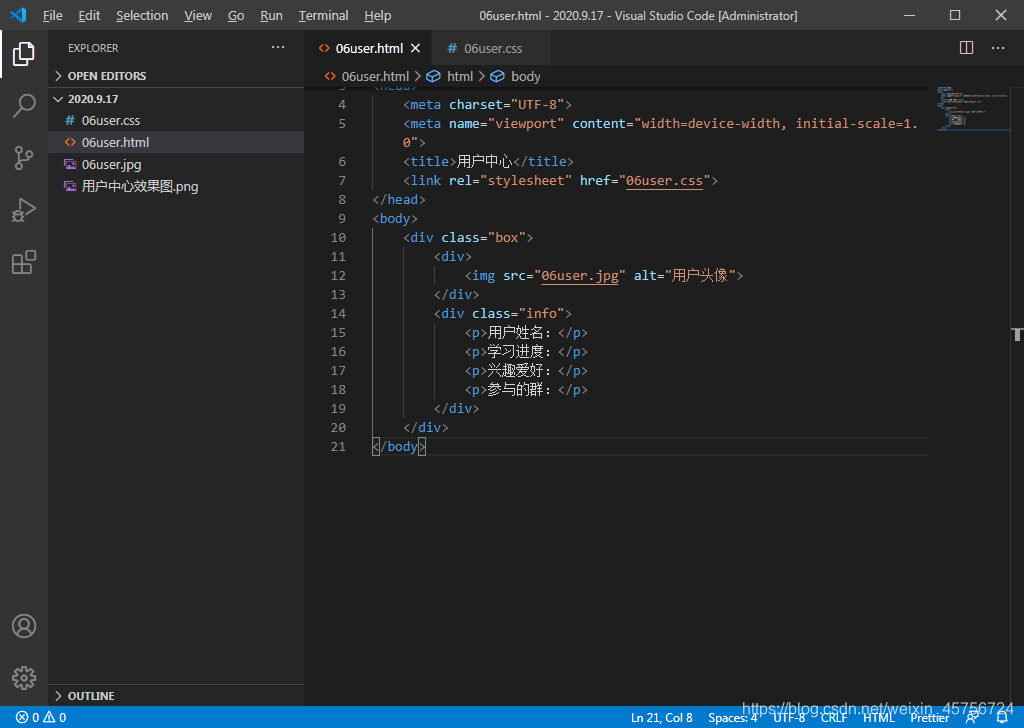Open the Terminal menu

coord(323,15)
